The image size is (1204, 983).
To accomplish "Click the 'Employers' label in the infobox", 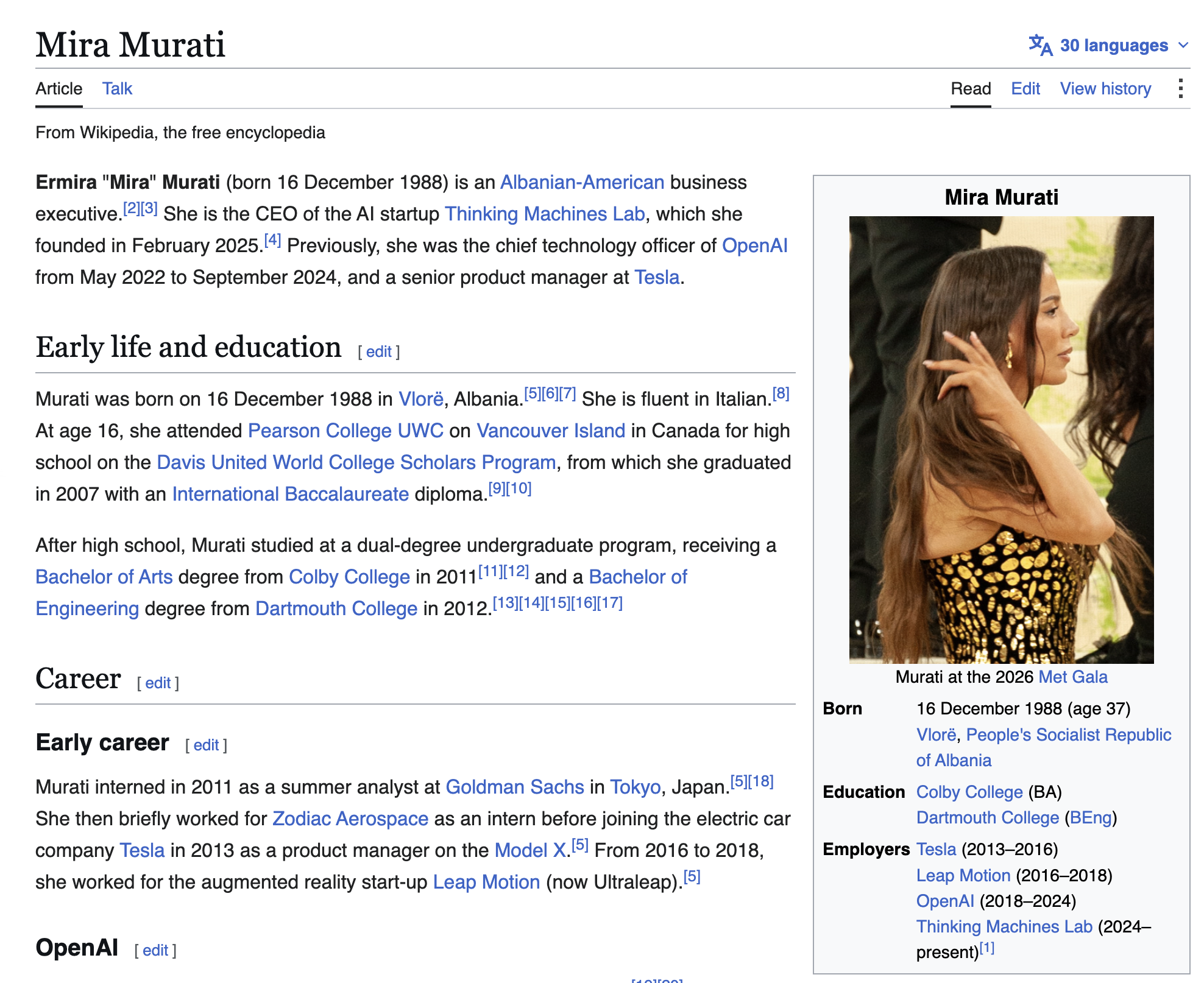I will [x=866, y=850].
